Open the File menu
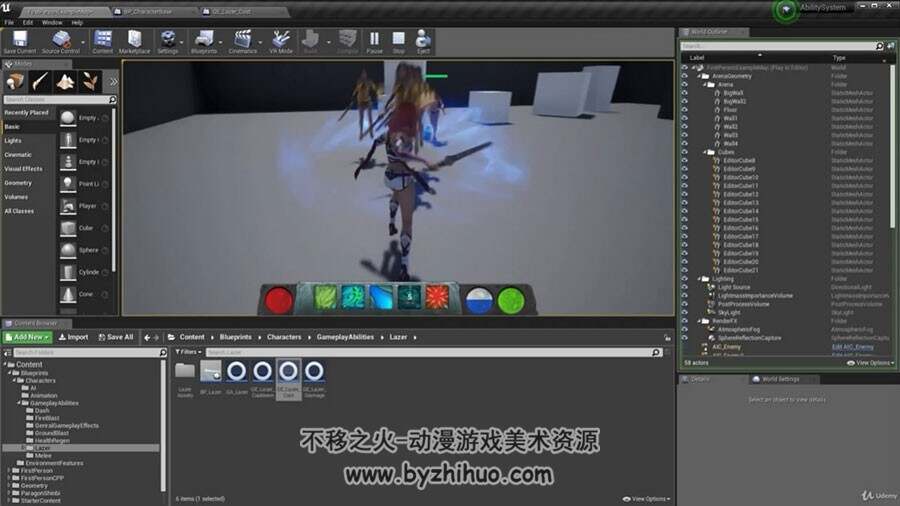900x506 pixels. 9,22
